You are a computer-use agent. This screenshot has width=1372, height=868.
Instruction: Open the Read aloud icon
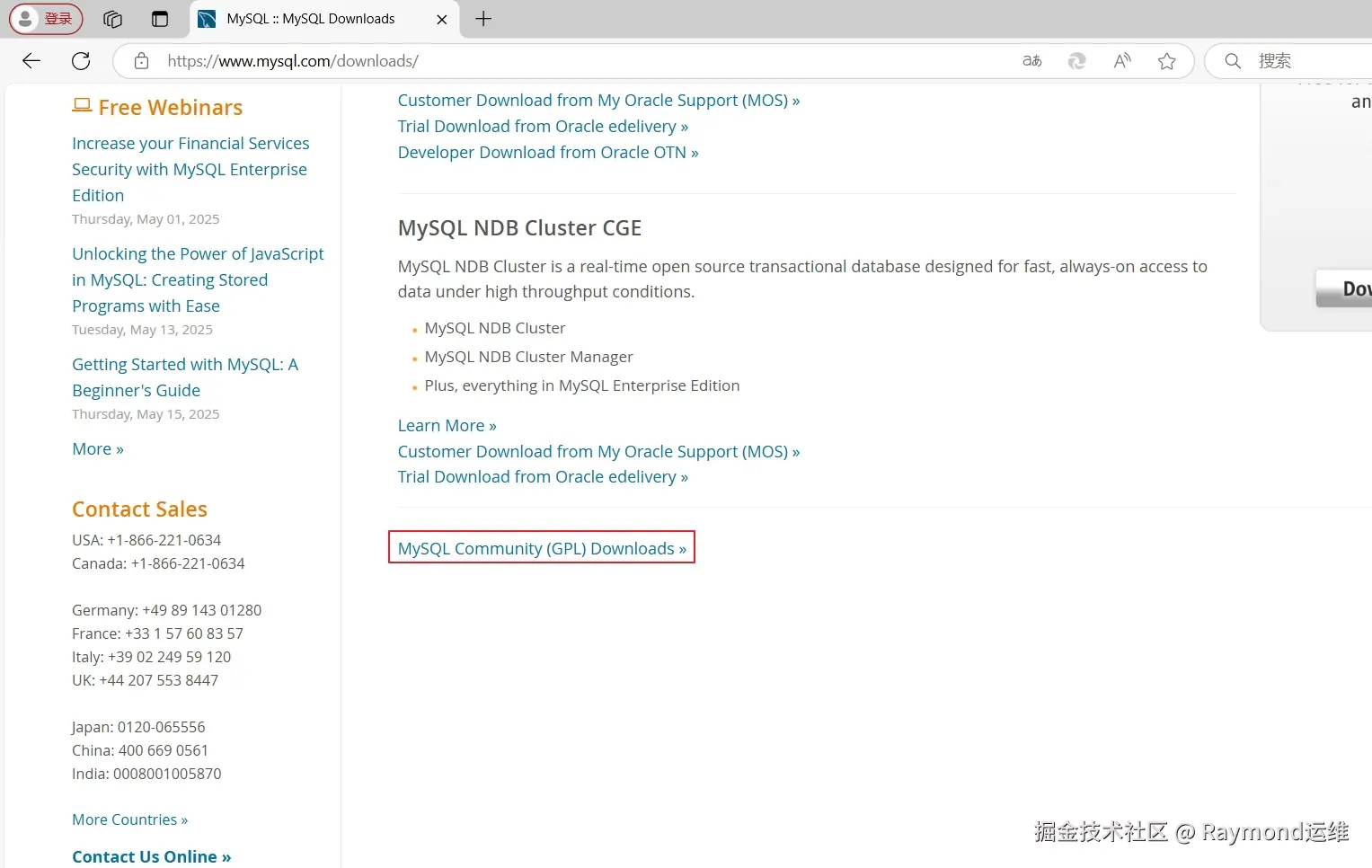tap(1122, 61)
